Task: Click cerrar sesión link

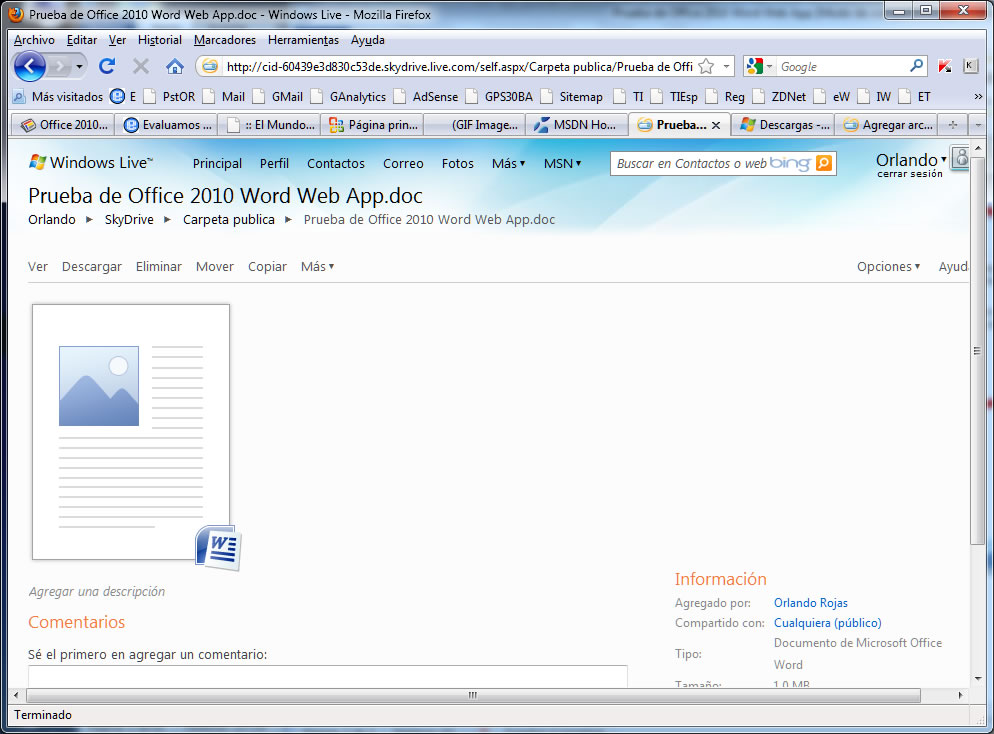Action: tap(910, 174)
